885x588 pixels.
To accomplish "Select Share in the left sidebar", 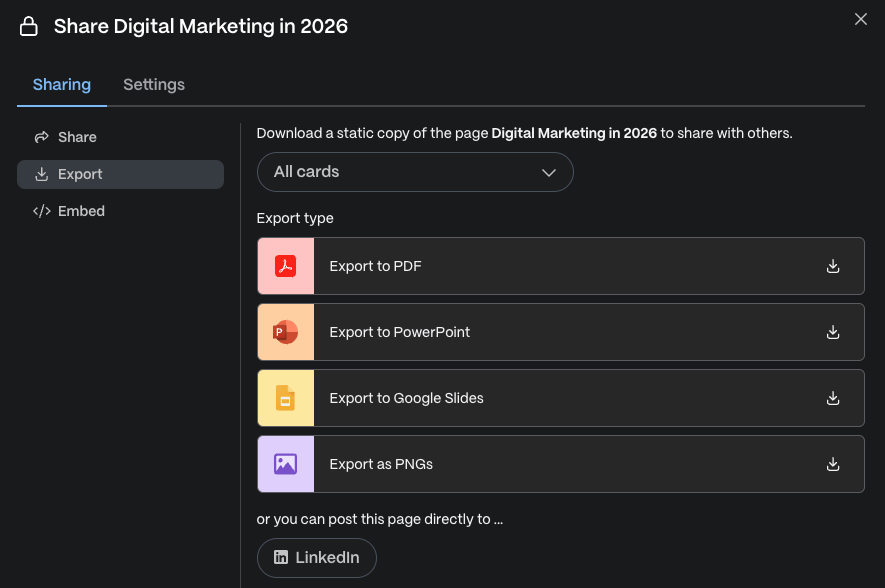I will click(x=120, y=137).
